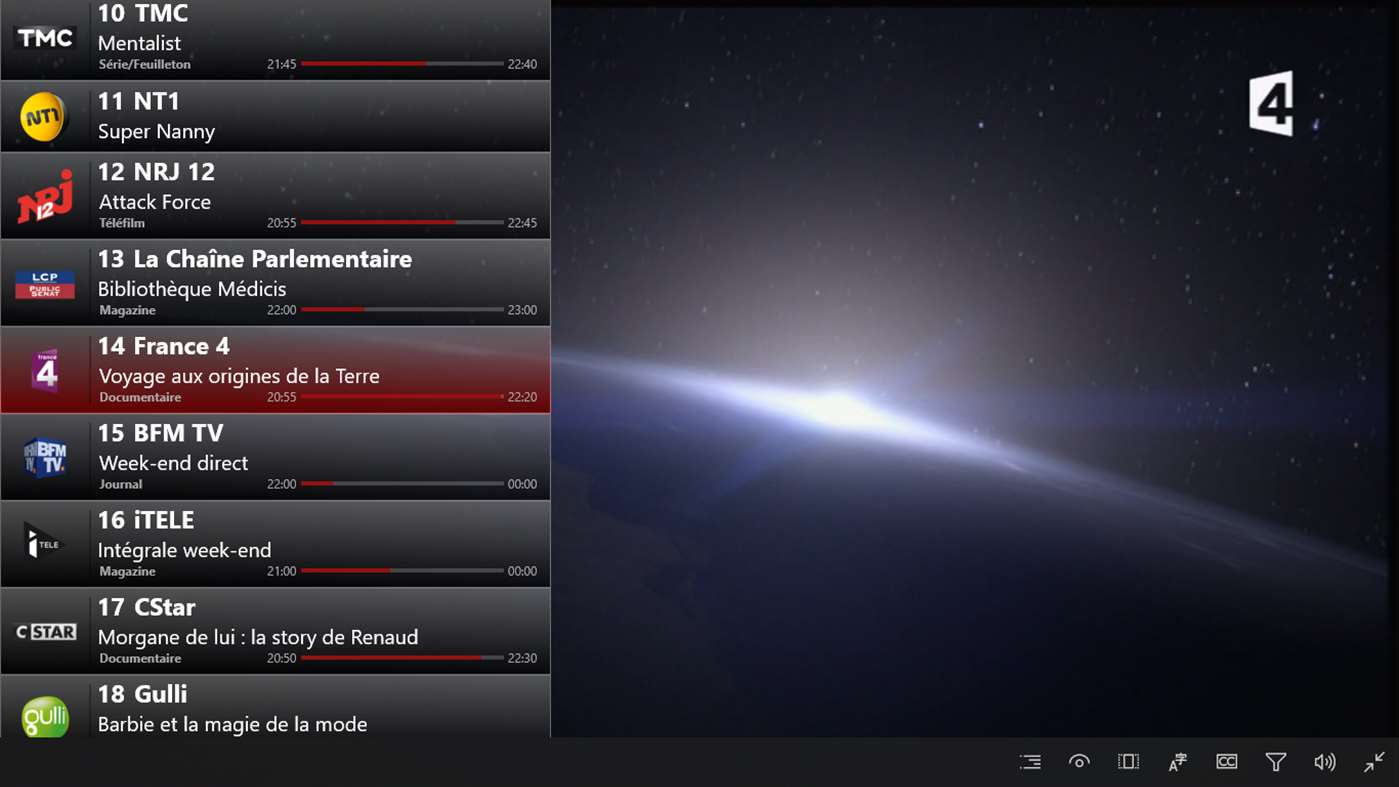Toggle closed captions CC icon

[1227, 762]
